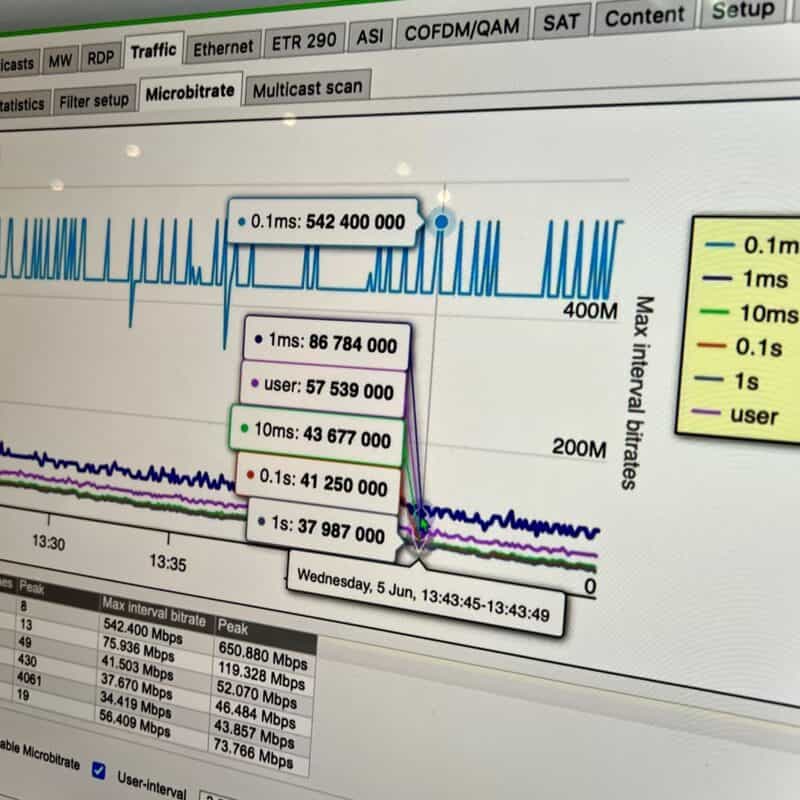Click the 56.409 Mbps table cell
The width and height of the screenshot is (800, 800).
(x=134, y=722)
